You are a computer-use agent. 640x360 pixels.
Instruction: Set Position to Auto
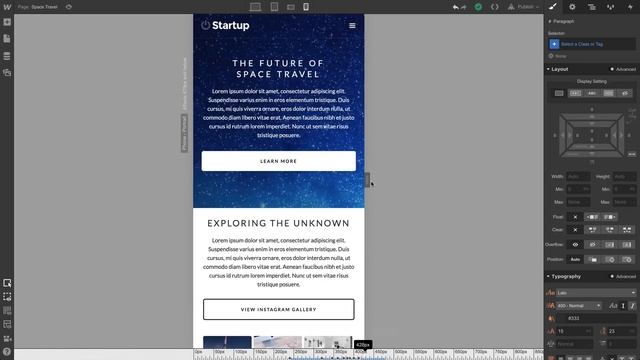(x=575, y=260)
